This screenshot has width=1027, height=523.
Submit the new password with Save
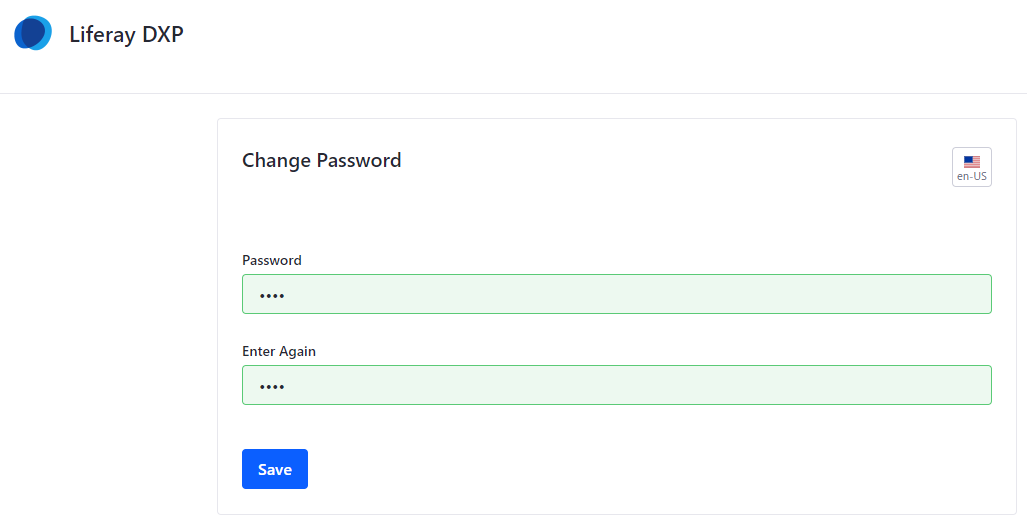click(x=274, y=469)
